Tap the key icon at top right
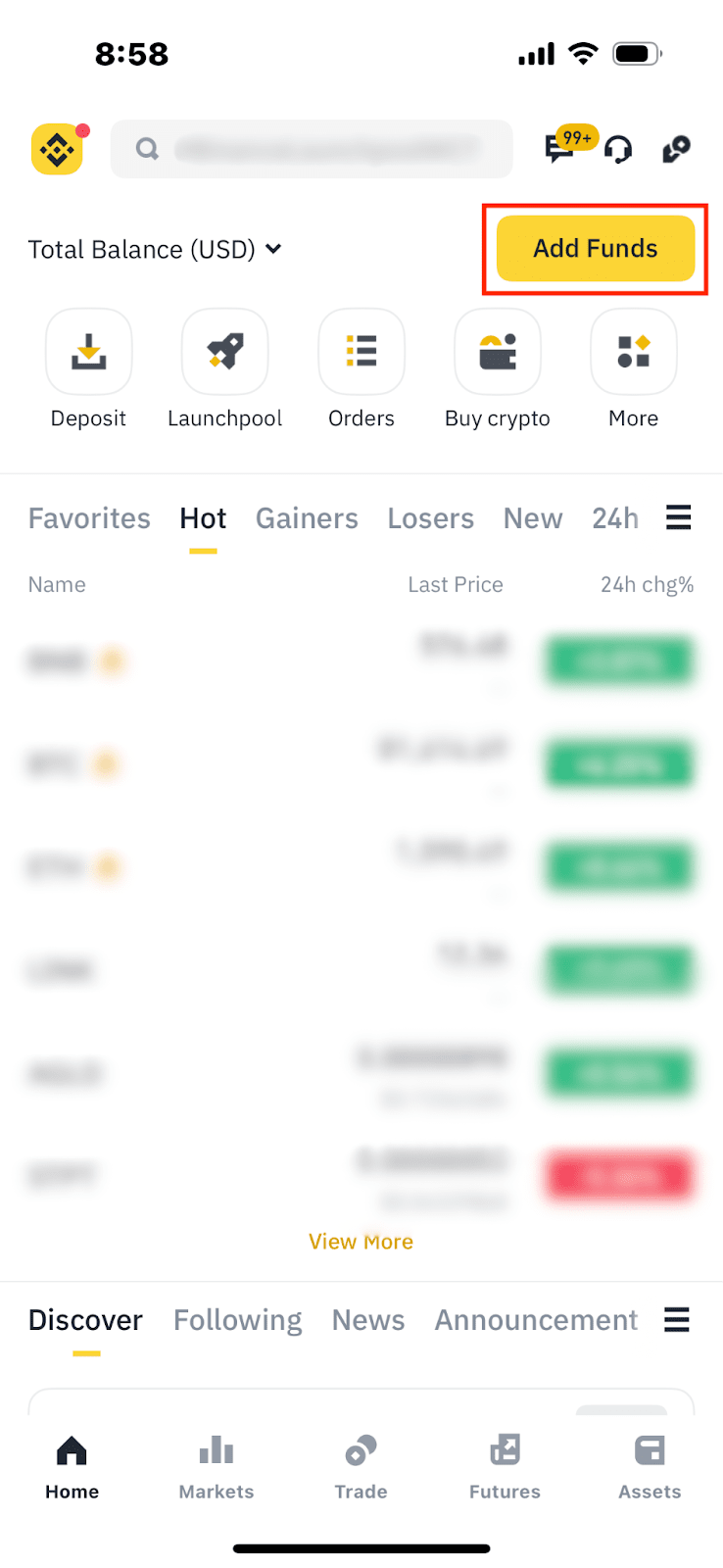723x1568 pixels. click(676, 150)
